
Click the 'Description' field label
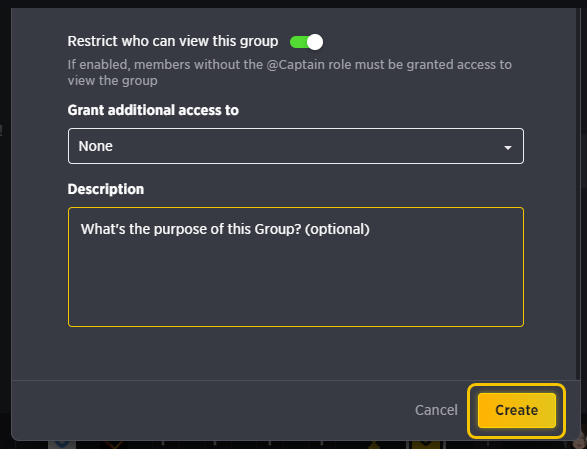[x=106, y=189]
